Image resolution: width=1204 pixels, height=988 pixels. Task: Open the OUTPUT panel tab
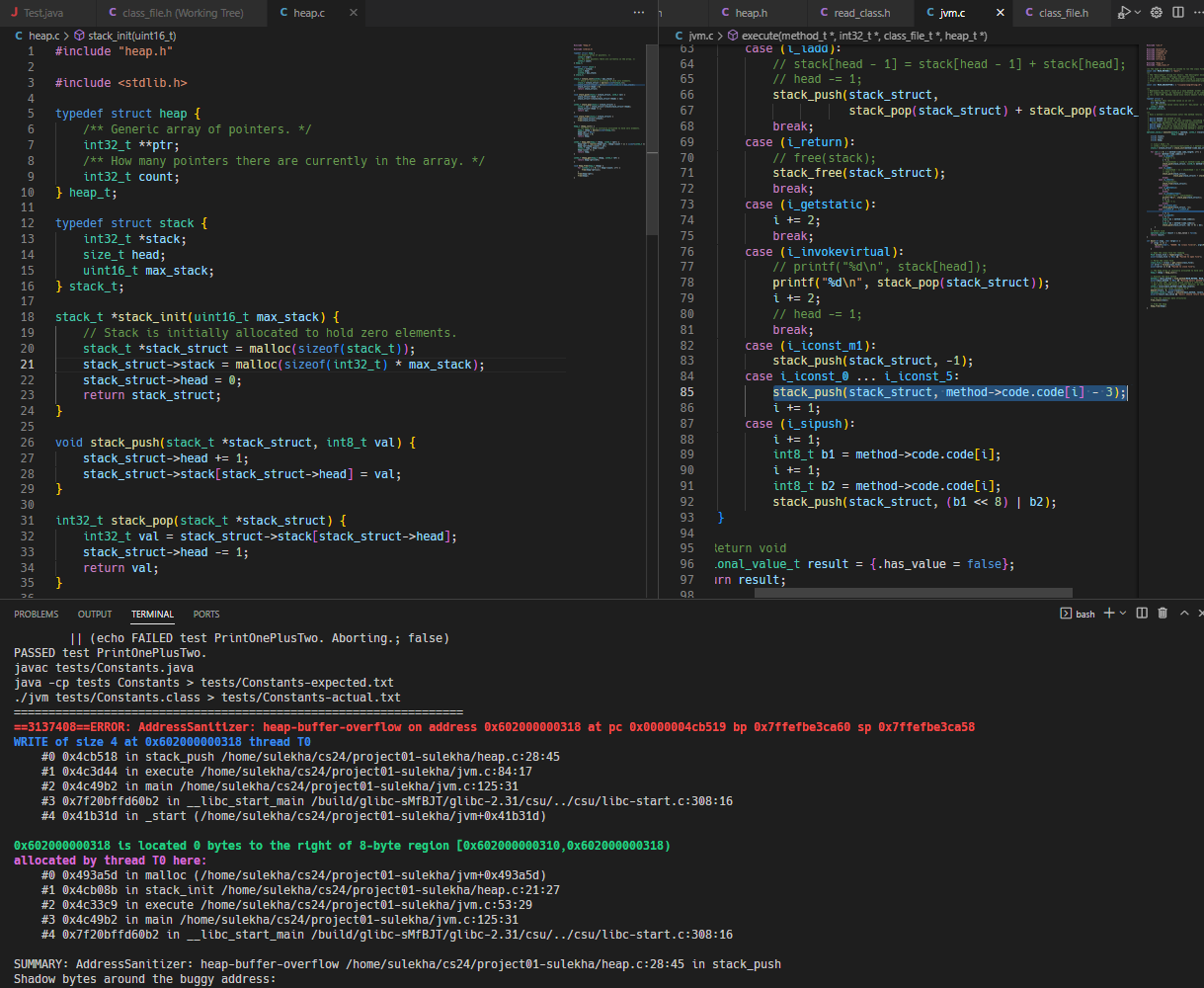click(95, 615)
